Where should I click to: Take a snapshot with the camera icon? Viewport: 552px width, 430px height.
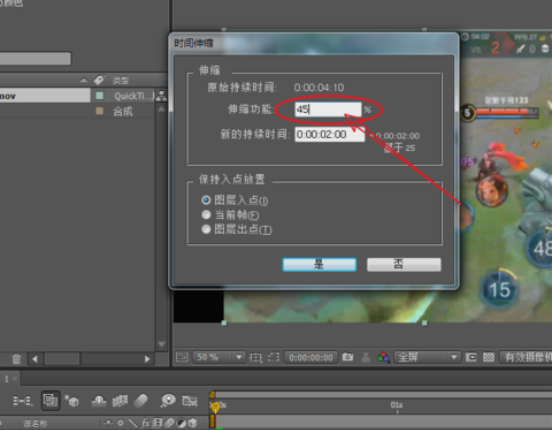coord(347,357)
